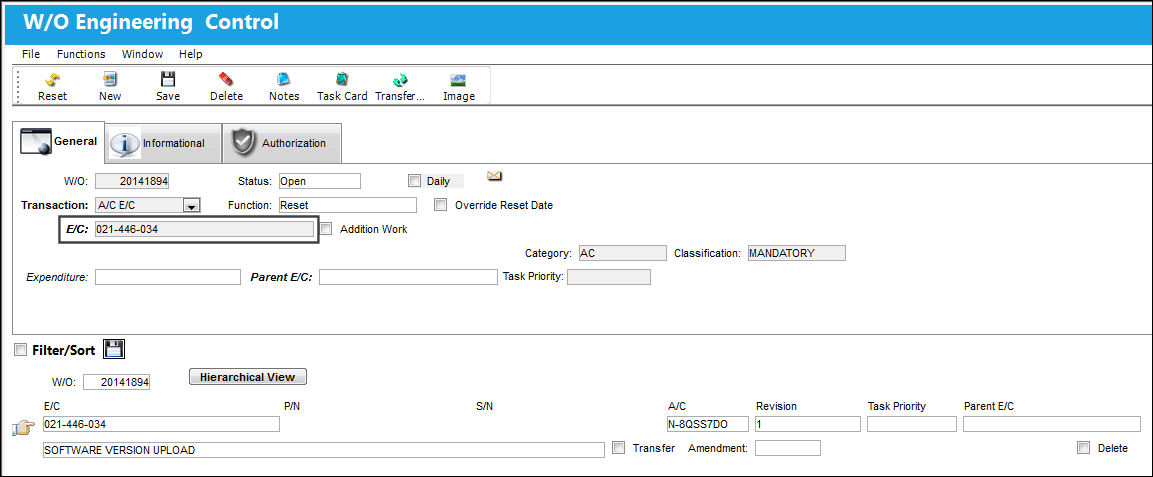The width and height of the screenshot is (1153, 477).
Task: Click the envelope mail icon beside Daily
Action: pos(494,176)
